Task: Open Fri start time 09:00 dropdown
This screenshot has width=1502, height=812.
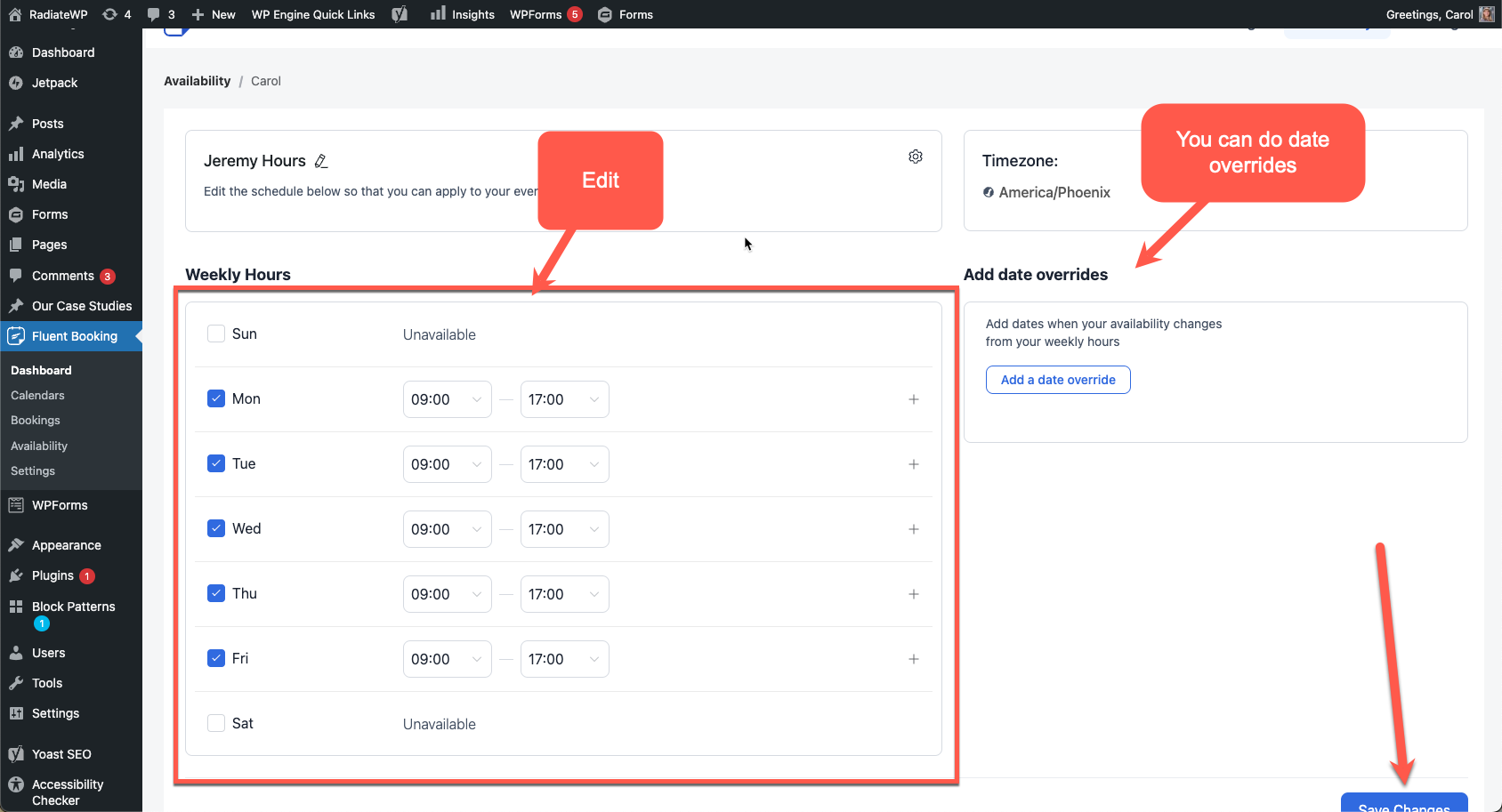Action: tap(448, 659)
